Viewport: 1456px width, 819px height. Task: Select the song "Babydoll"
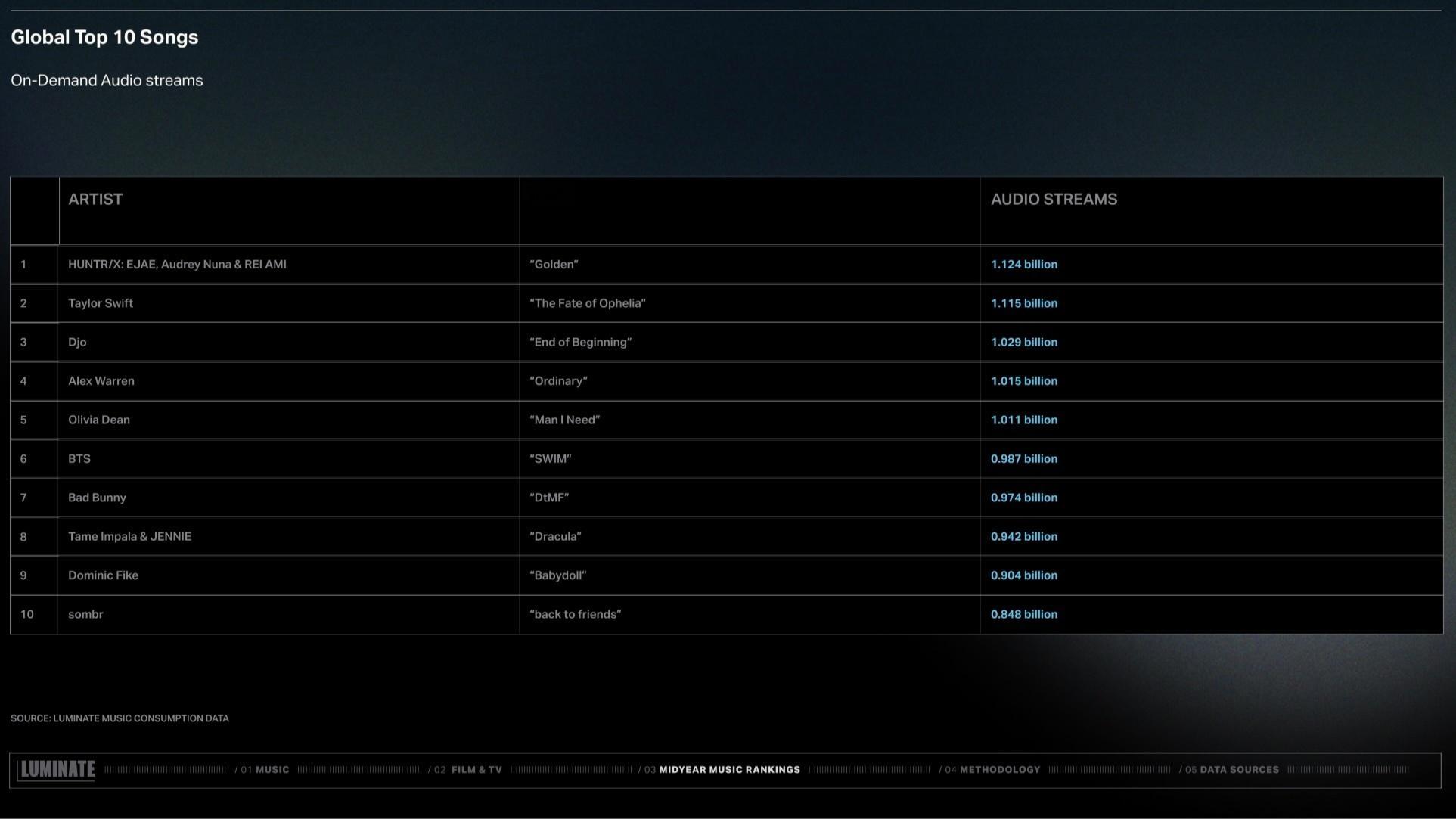pyautogui.click(x=558, y=575)
